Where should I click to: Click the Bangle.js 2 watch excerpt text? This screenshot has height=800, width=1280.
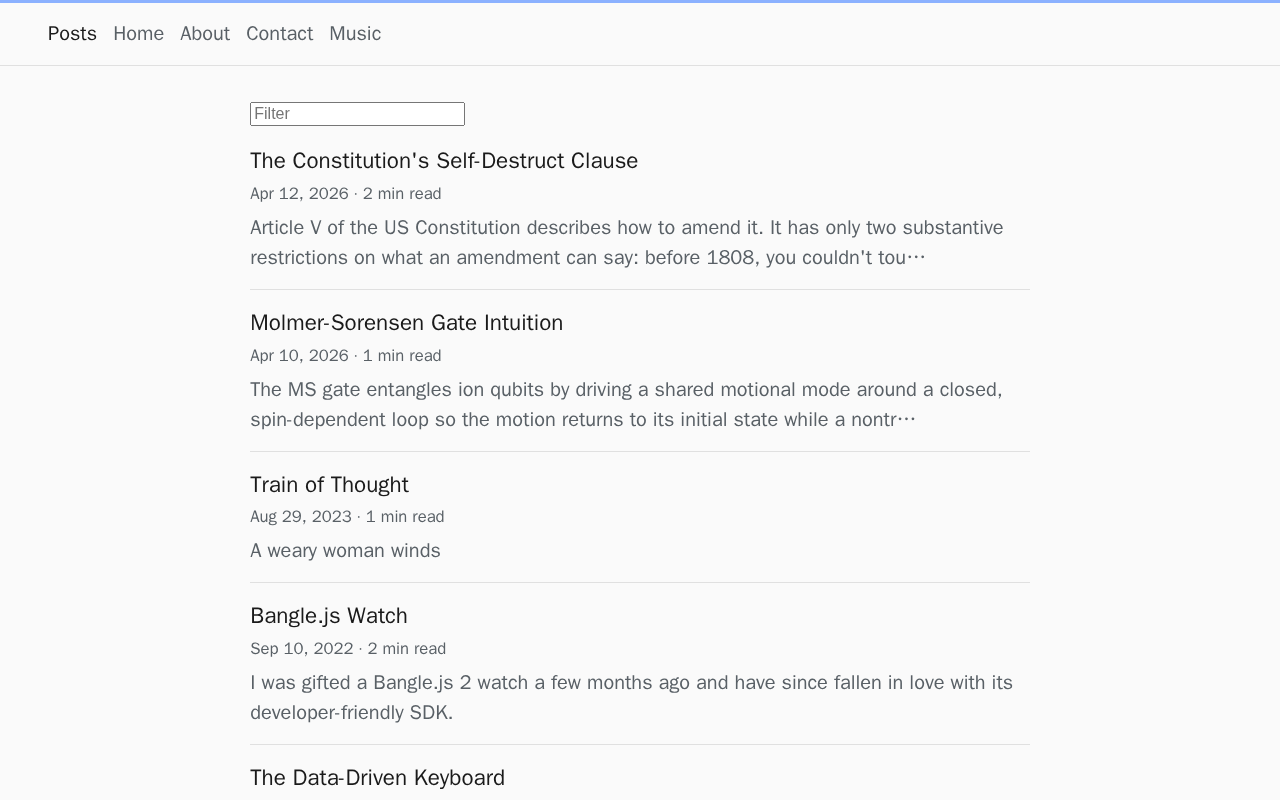tap(631, 698)
